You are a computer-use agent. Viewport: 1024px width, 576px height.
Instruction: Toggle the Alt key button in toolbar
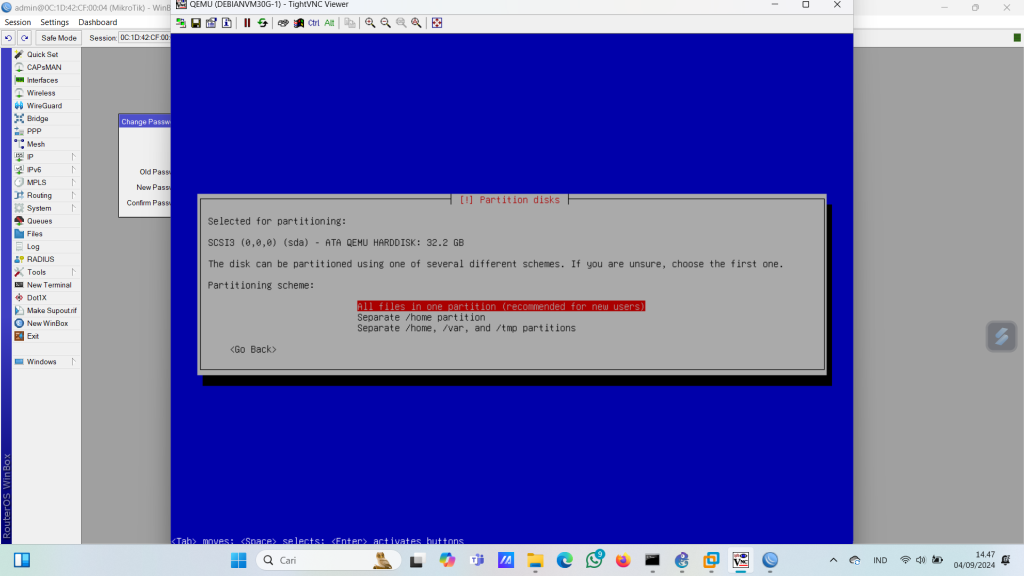(329, 23)
